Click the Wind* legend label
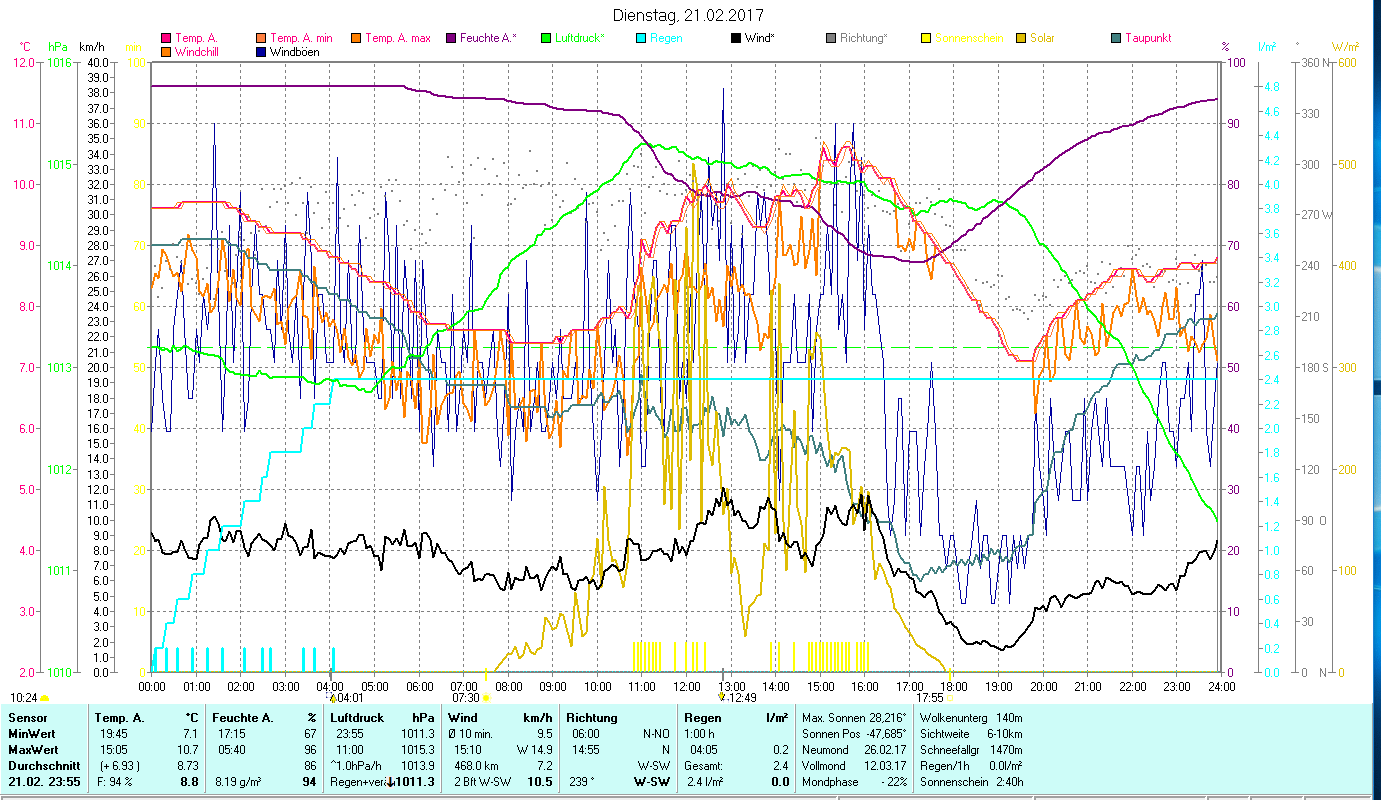Screen dimensions: 1381x800 click(760, 38)
